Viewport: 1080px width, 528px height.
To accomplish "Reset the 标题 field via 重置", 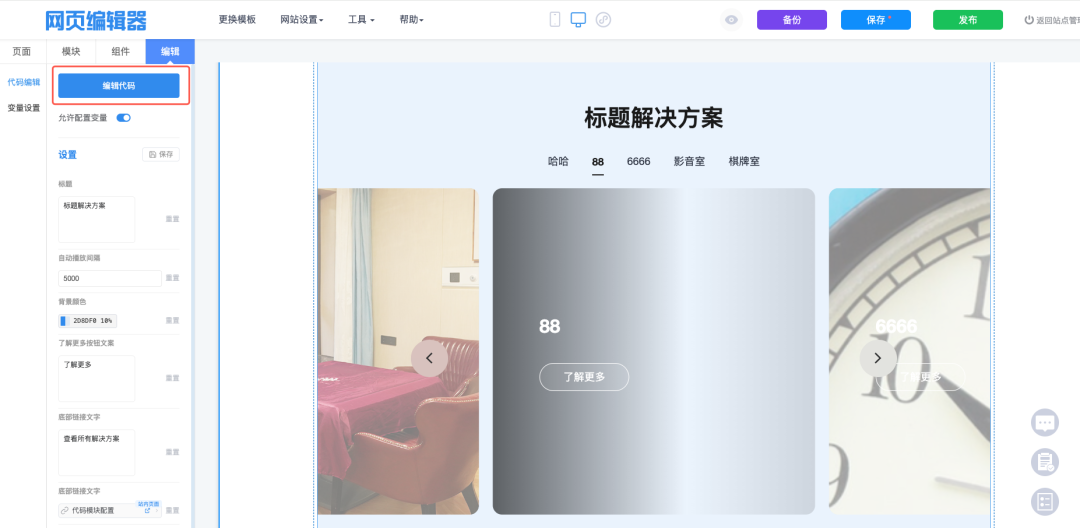I will (172, 219).
